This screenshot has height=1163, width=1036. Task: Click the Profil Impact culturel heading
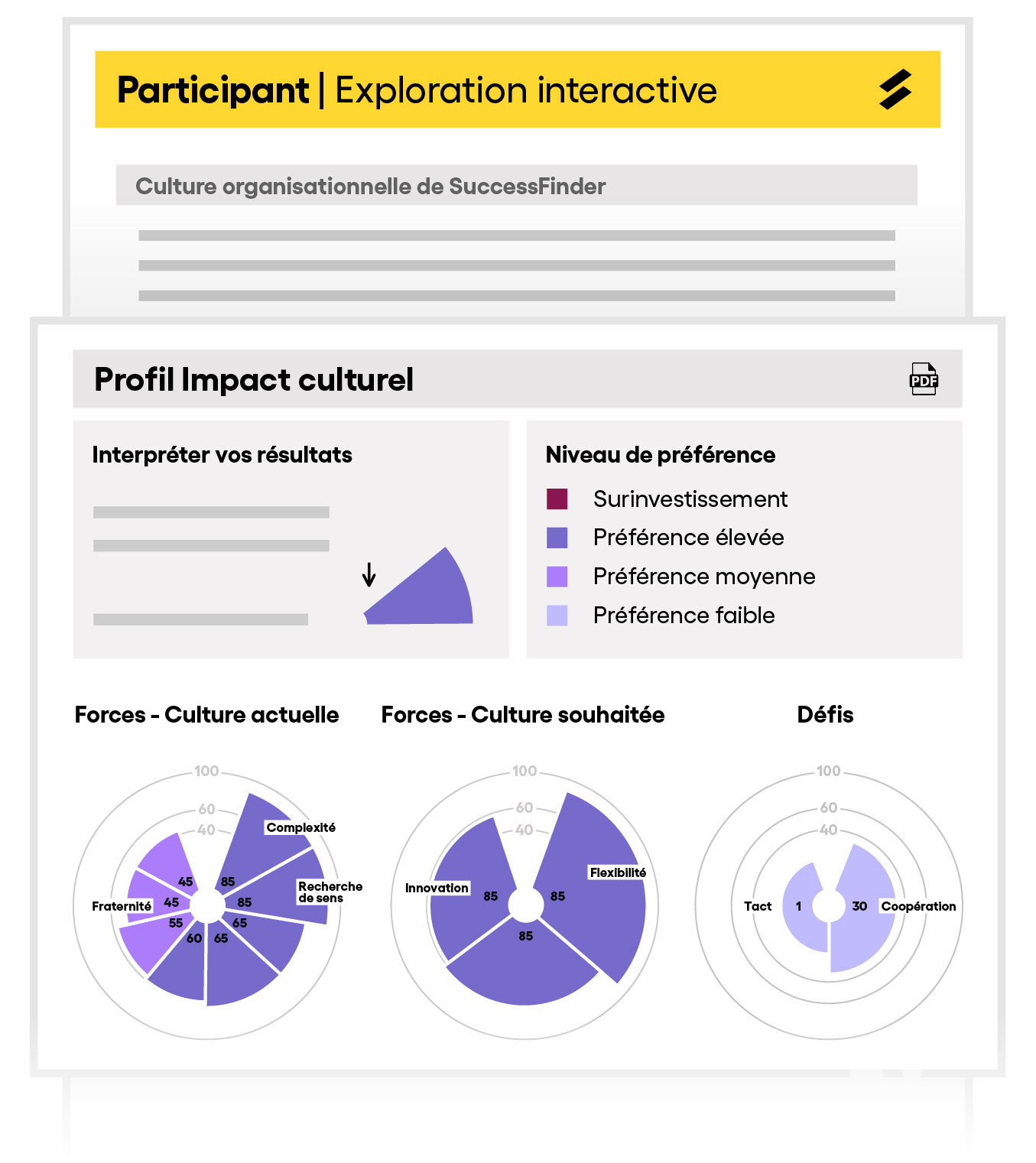tap(253, 379)
